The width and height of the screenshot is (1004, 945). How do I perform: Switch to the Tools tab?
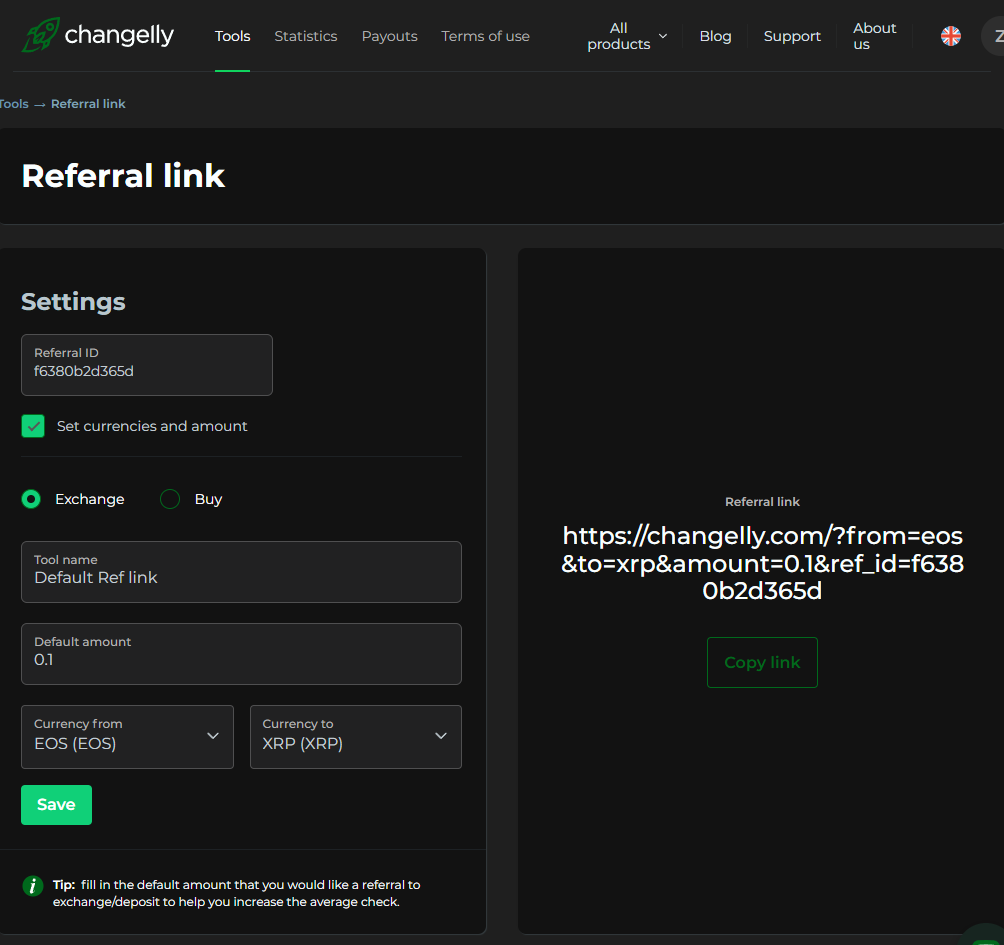click(x=232, y=36)
